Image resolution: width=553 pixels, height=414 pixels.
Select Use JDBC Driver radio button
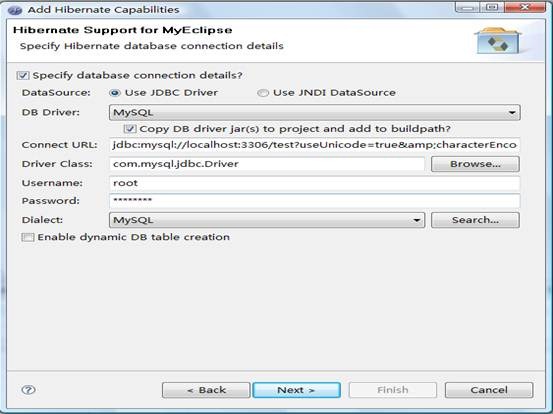(x=115, y=93)
